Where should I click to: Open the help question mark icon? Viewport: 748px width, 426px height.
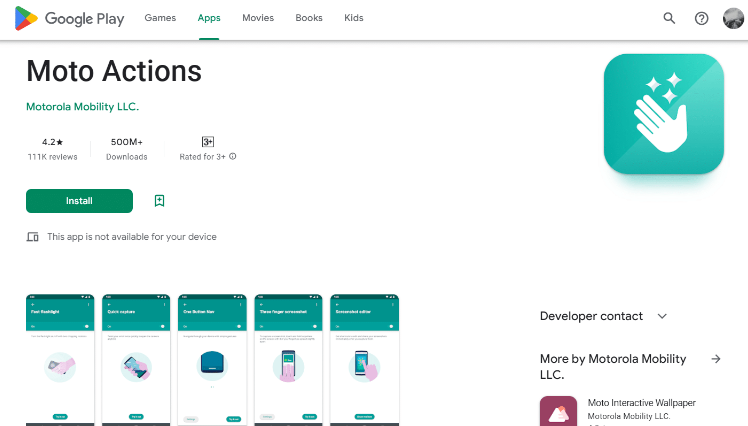(x=701, y=18)
